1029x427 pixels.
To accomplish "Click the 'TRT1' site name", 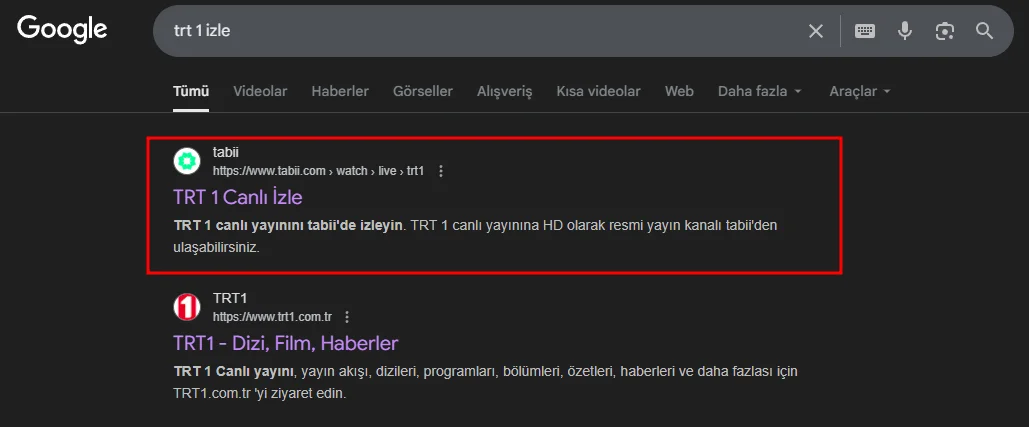I will (230, 298).
